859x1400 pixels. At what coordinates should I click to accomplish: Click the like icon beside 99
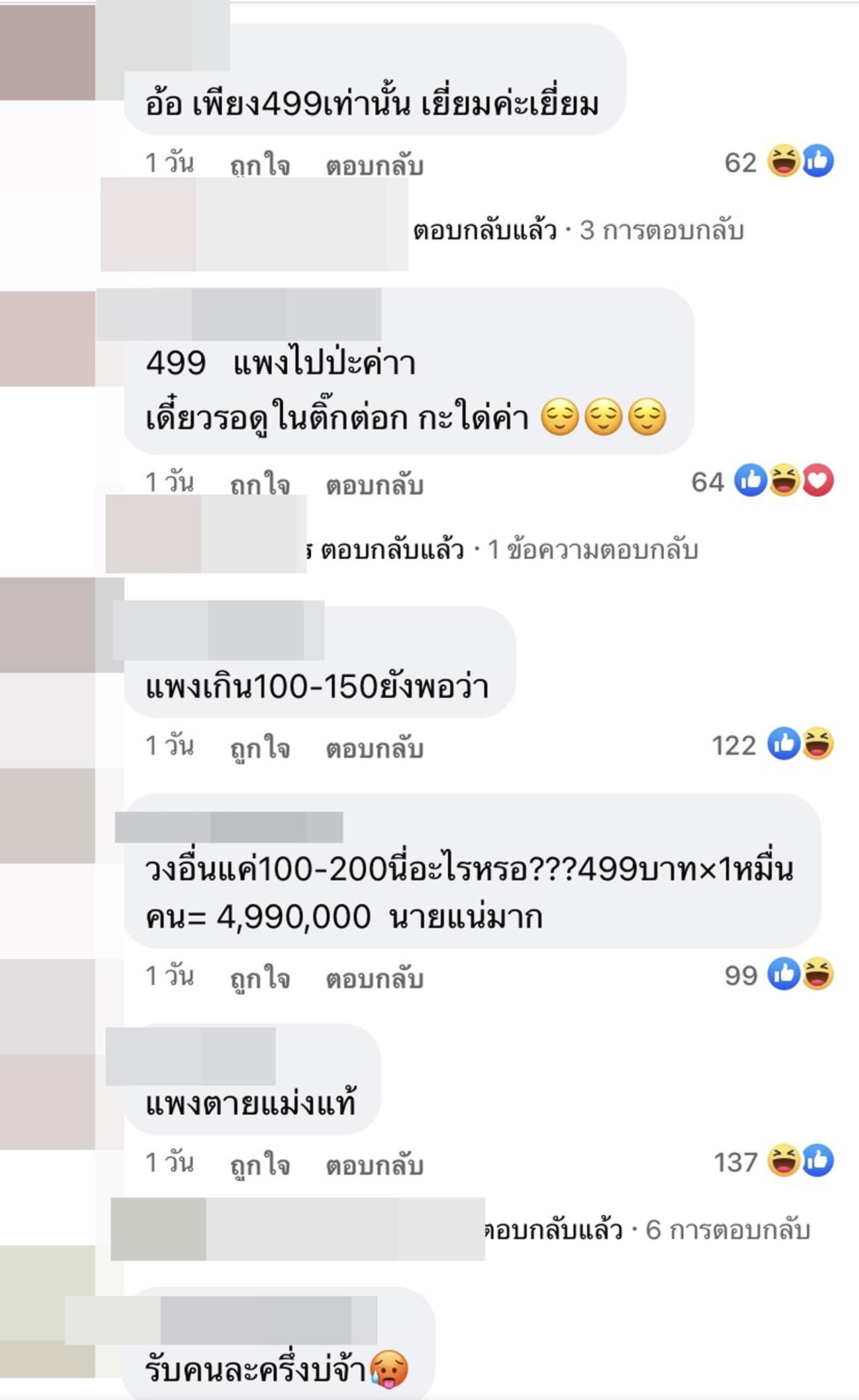(x=784, y=974)
